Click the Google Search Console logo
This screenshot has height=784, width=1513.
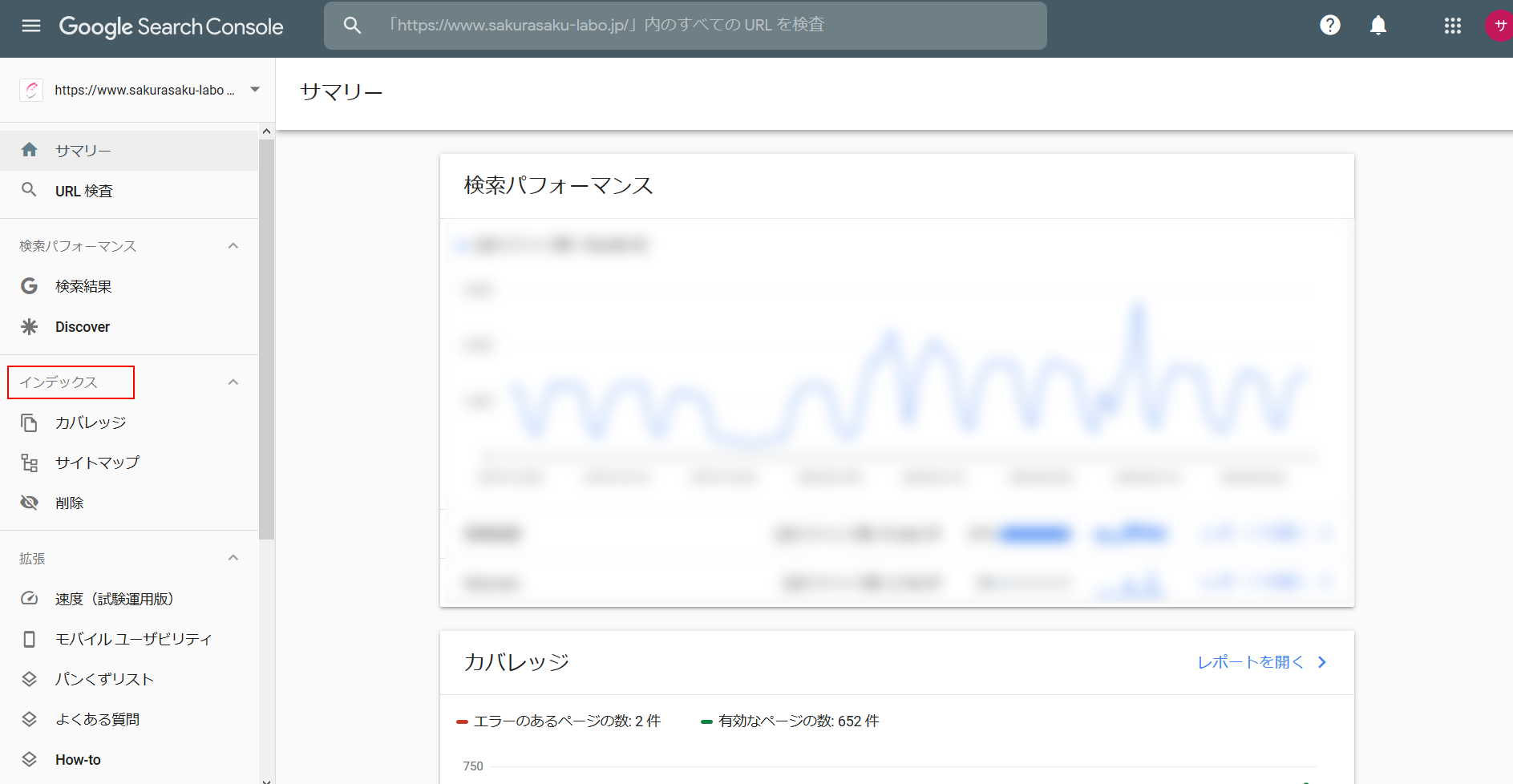click(171, 26)
